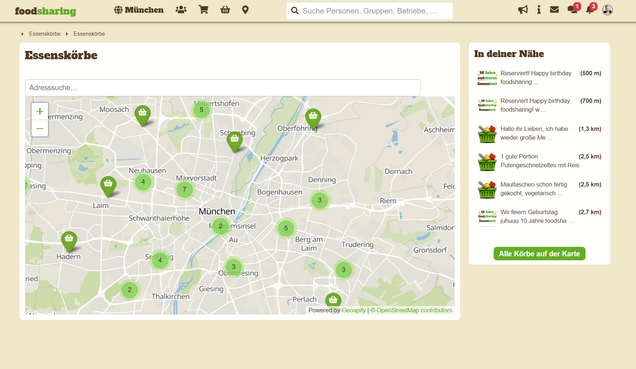Open the food basket menu in navbar

tap(225, 10)
